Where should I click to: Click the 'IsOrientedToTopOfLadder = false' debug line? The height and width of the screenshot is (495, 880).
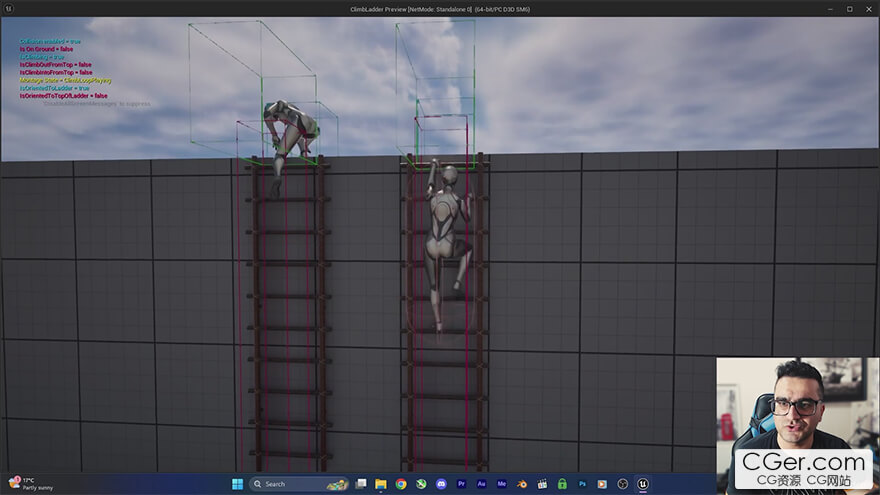pos(63,96)
